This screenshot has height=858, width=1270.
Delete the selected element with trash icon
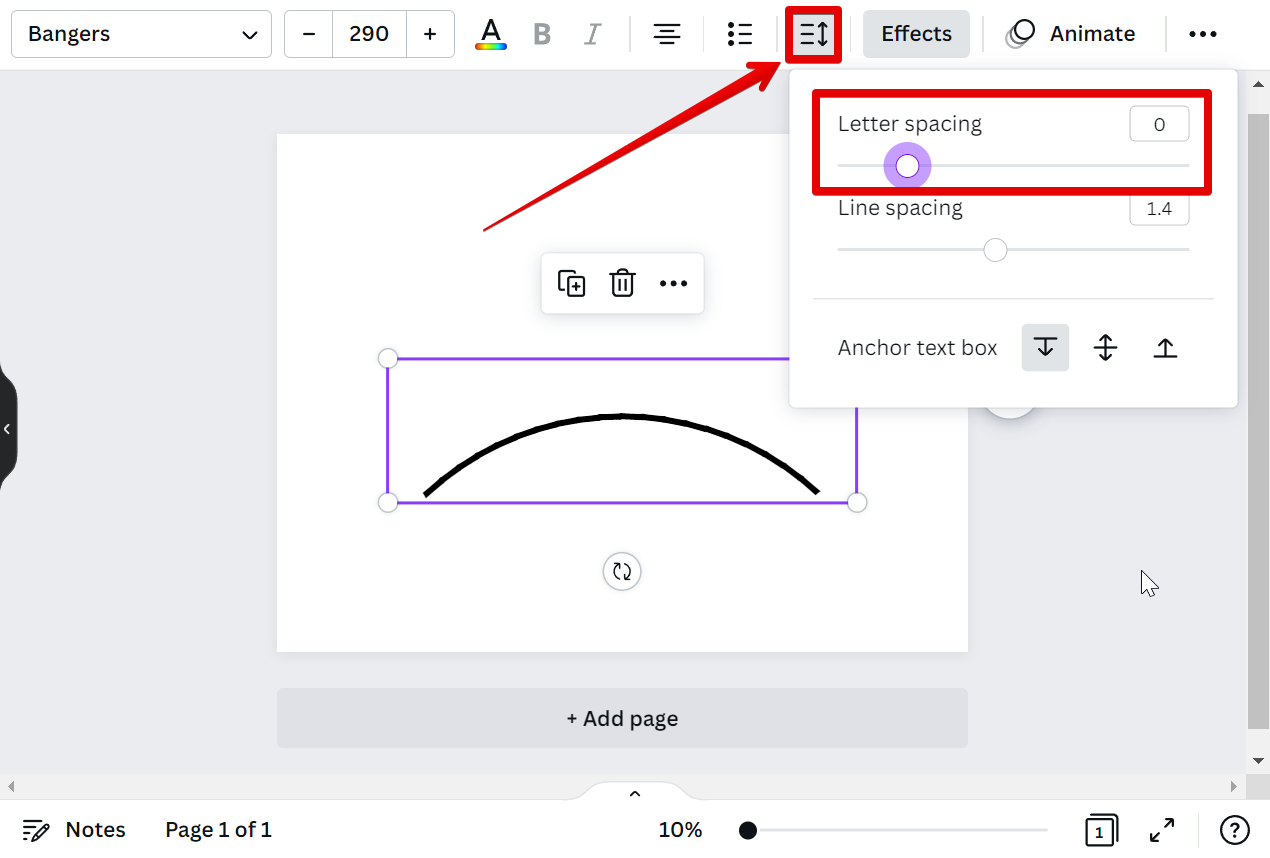(622, 283)
